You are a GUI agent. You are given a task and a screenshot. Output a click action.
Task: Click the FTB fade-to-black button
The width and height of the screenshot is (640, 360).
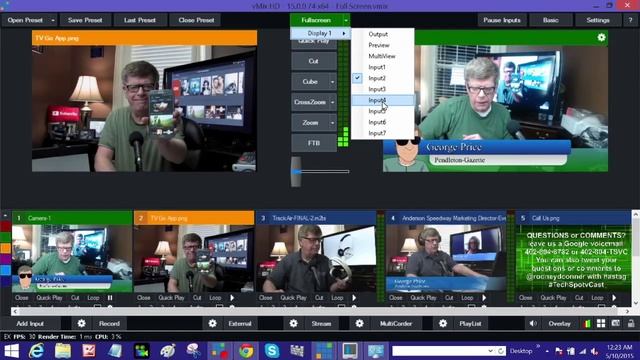[x=313, y=143]
